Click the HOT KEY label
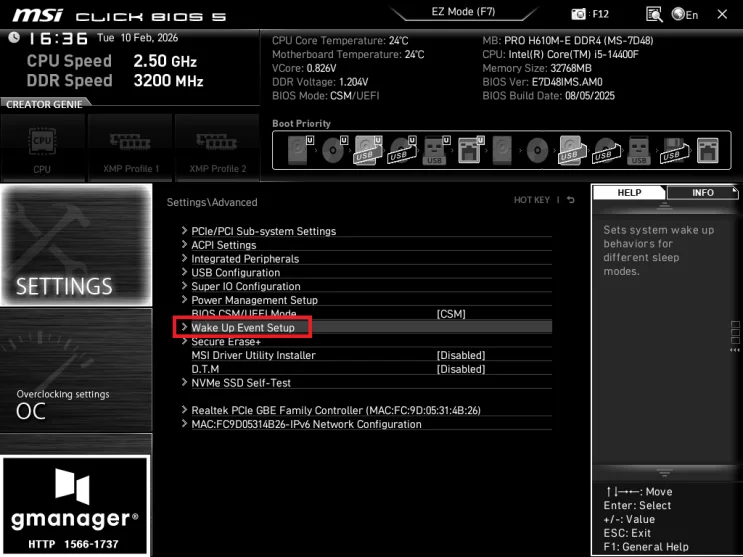 [x=532, y=200]
